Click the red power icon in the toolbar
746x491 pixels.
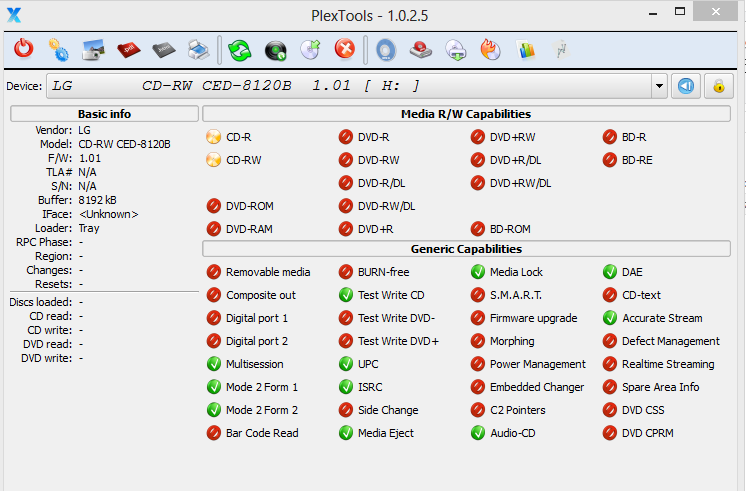[x=24, y=49]
